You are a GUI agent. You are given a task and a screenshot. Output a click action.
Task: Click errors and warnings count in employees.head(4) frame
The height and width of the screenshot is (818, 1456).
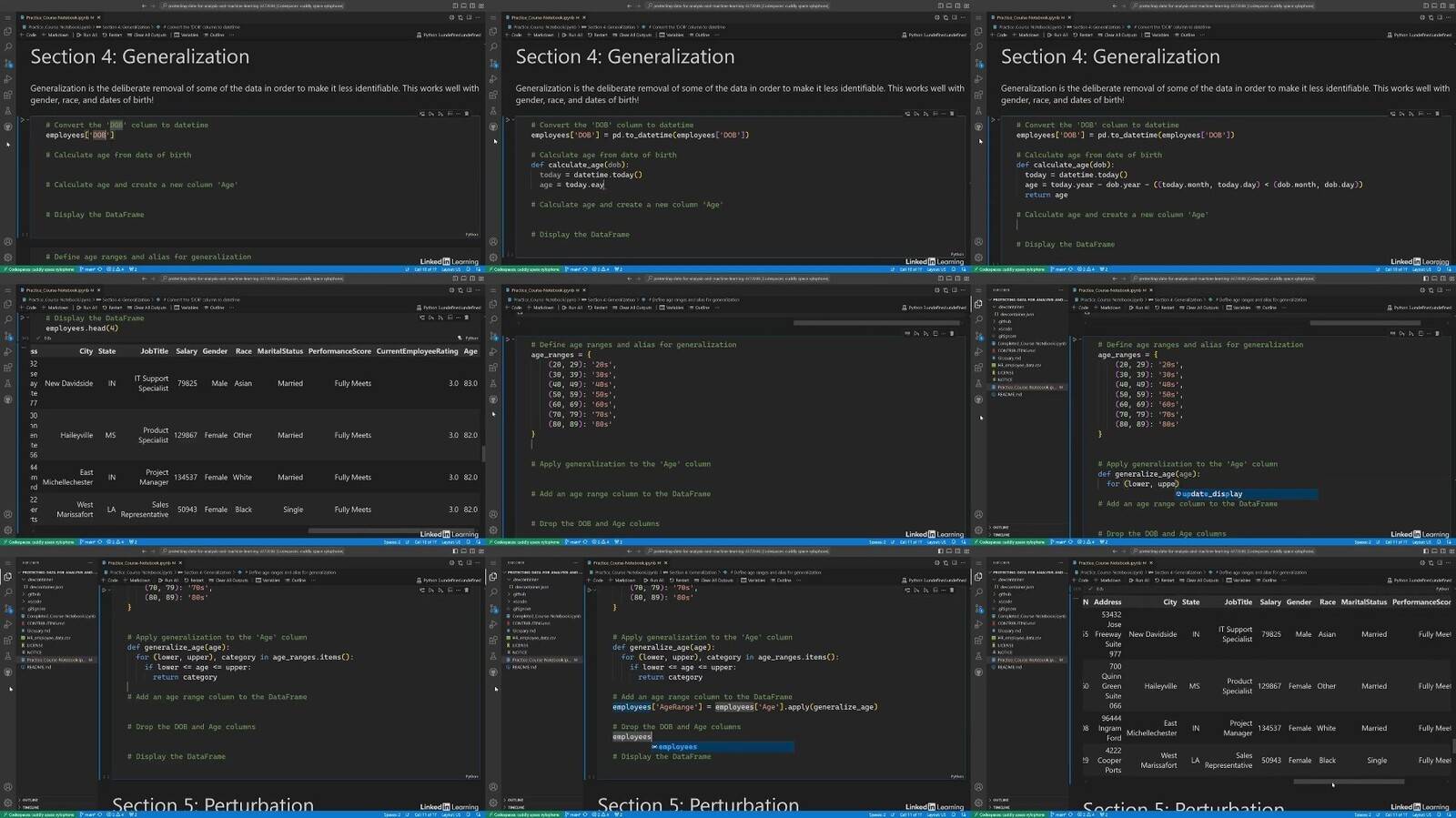(x=115, y=542)
